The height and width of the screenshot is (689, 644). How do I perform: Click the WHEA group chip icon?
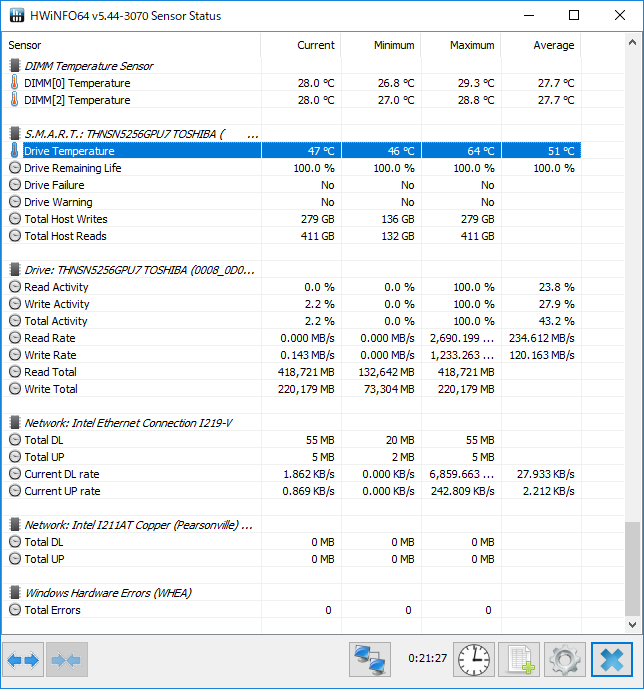click(x=15, y=592)
